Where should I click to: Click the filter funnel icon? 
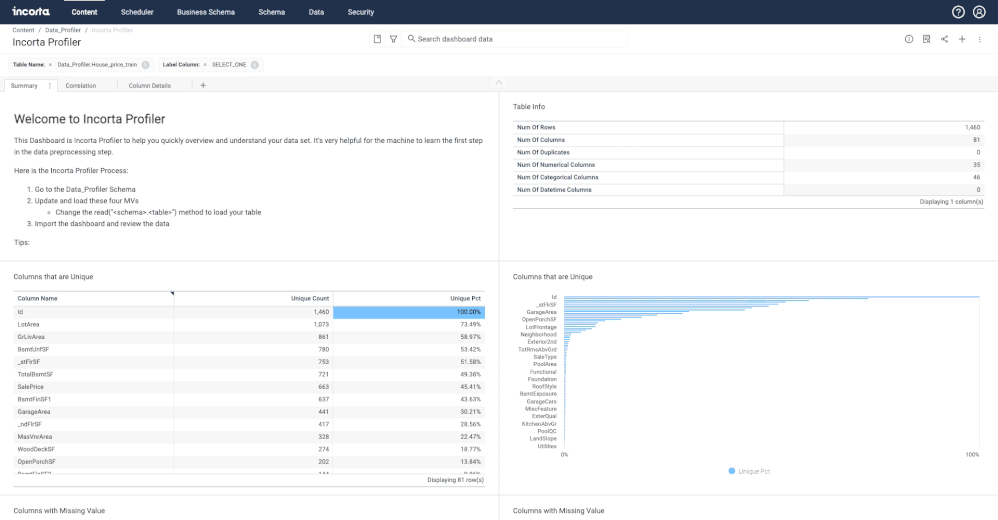[x=393, y=39]
